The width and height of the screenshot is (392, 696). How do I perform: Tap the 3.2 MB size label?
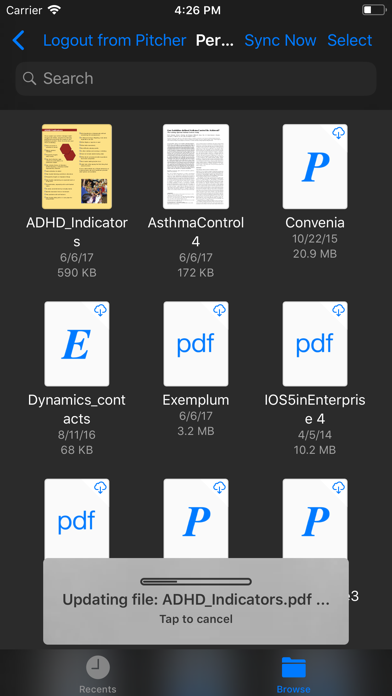pos(196,431)
